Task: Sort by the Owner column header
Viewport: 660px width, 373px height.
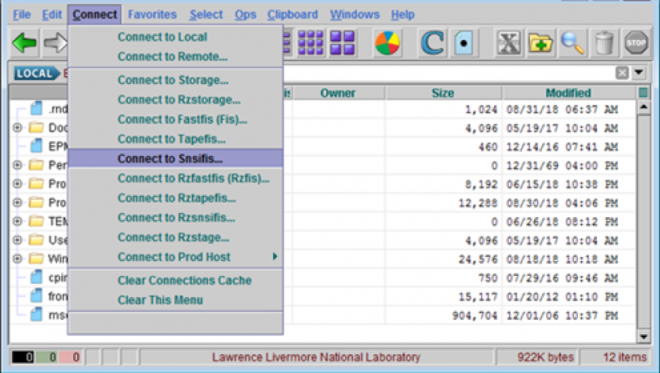Action: 338,93
